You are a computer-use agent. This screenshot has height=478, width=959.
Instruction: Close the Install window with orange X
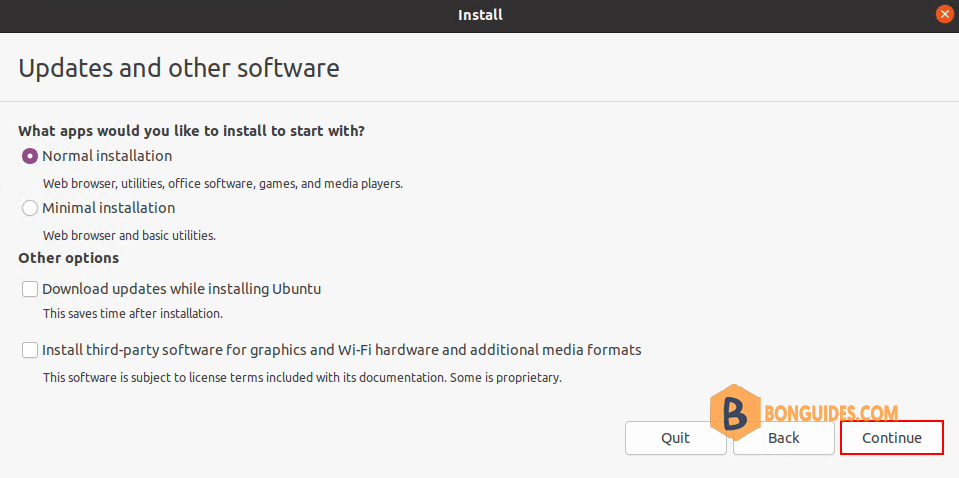[x=945, y=15]
